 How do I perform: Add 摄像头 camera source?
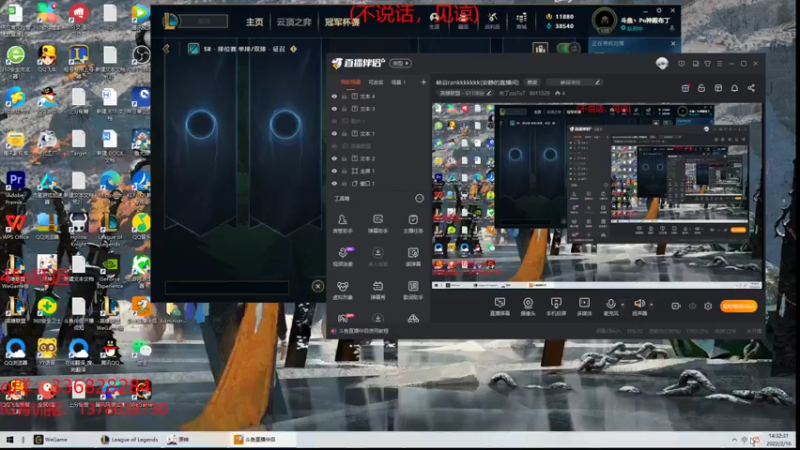click(x=528, y=307)
